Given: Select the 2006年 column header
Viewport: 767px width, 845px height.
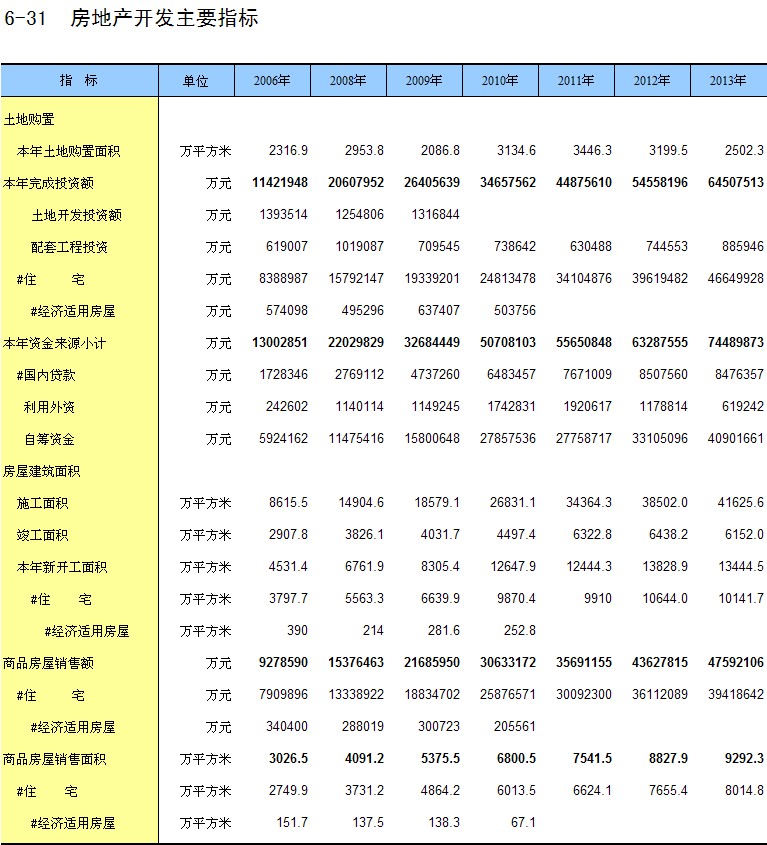Looking at the screenshot, I should (272, 81).
